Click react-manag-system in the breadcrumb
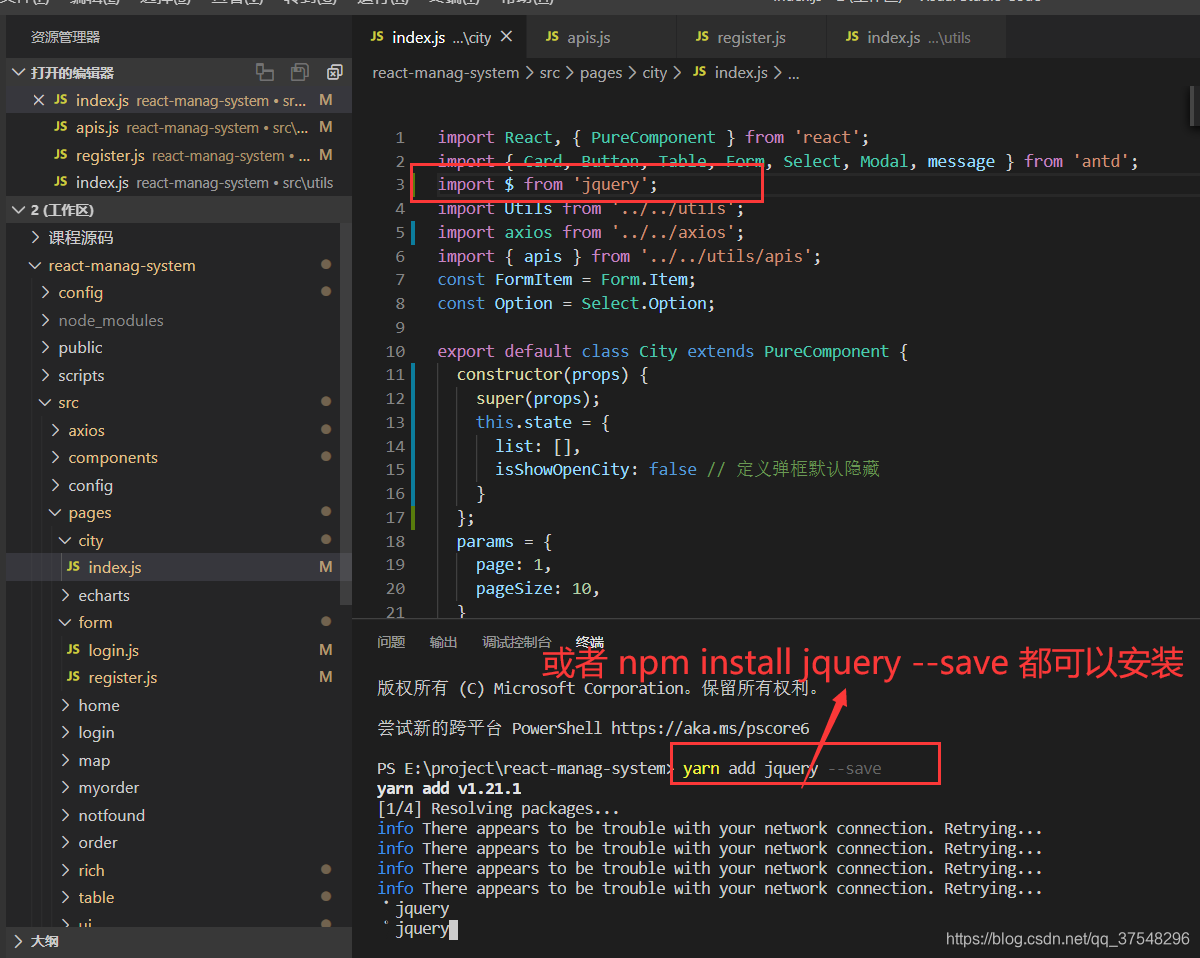This screenshot has height=958, width=1200. 446,72
